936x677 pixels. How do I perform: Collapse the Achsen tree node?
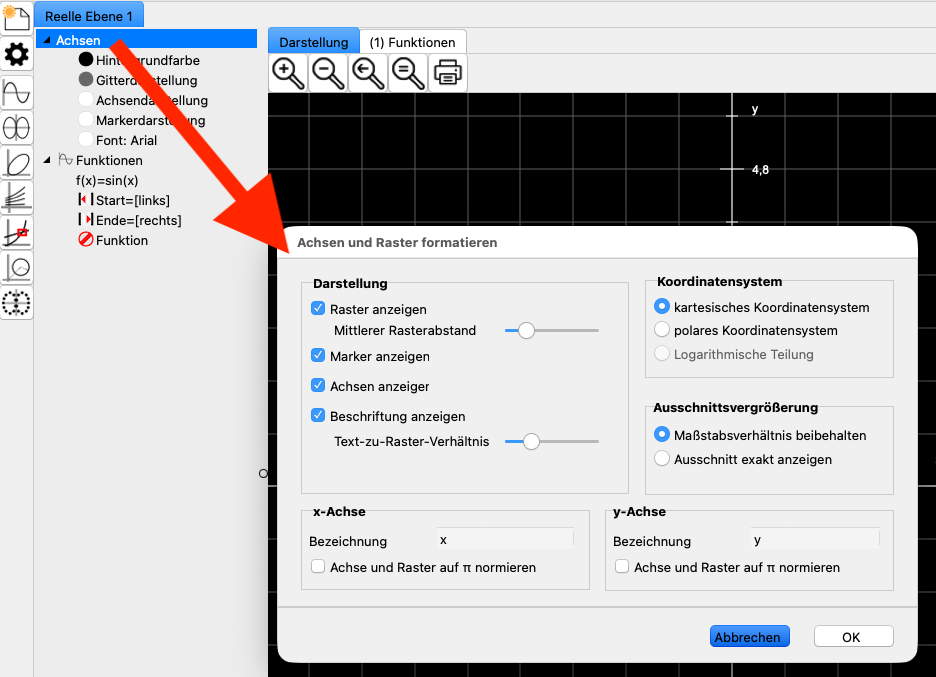[x=47, y=40]
